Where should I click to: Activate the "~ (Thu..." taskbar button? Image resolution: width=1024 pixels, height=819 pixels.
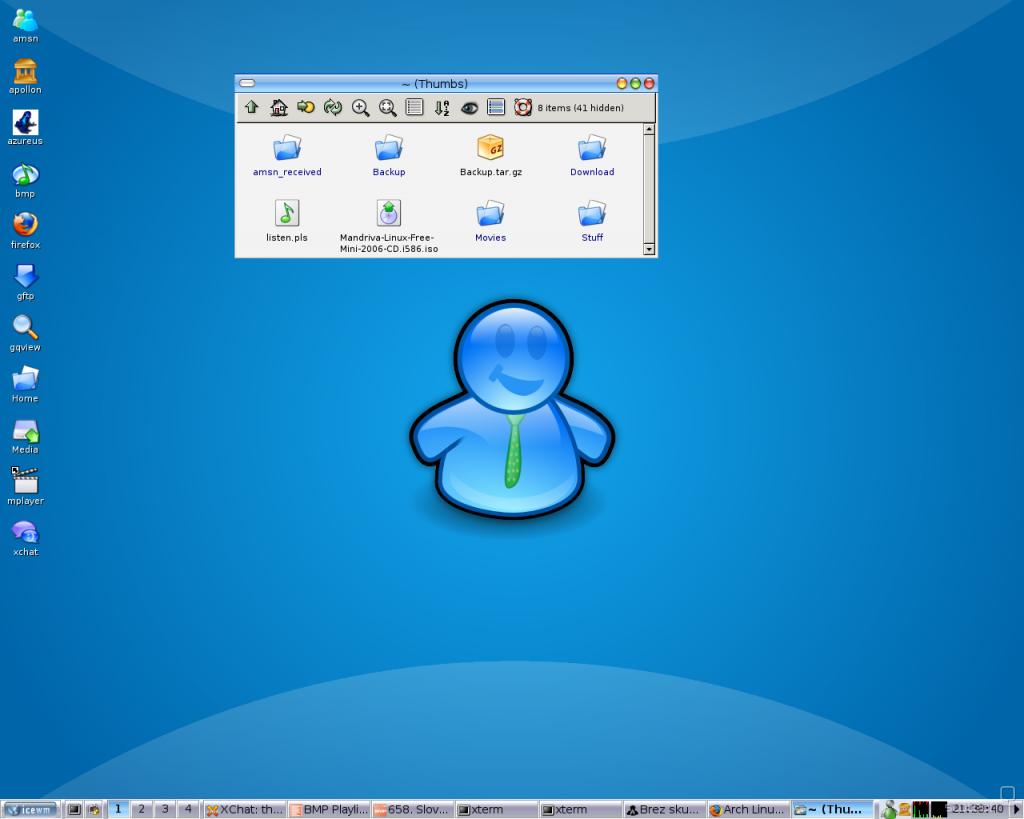(x=832, y=810)
